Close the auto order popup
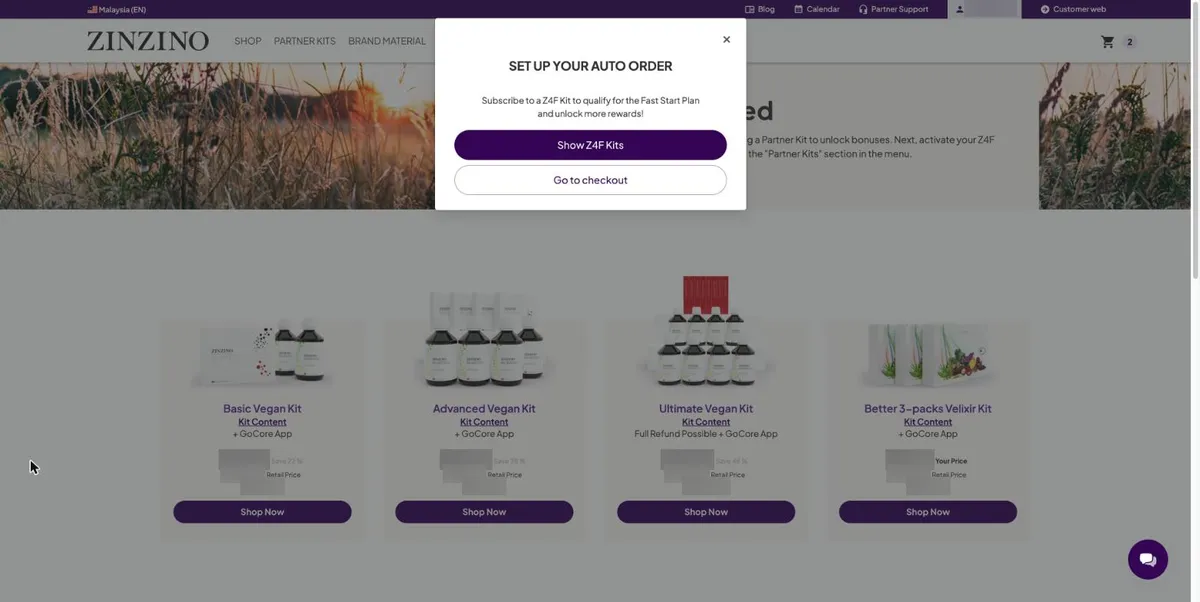Screen dimensions: 1200x602 726,40
